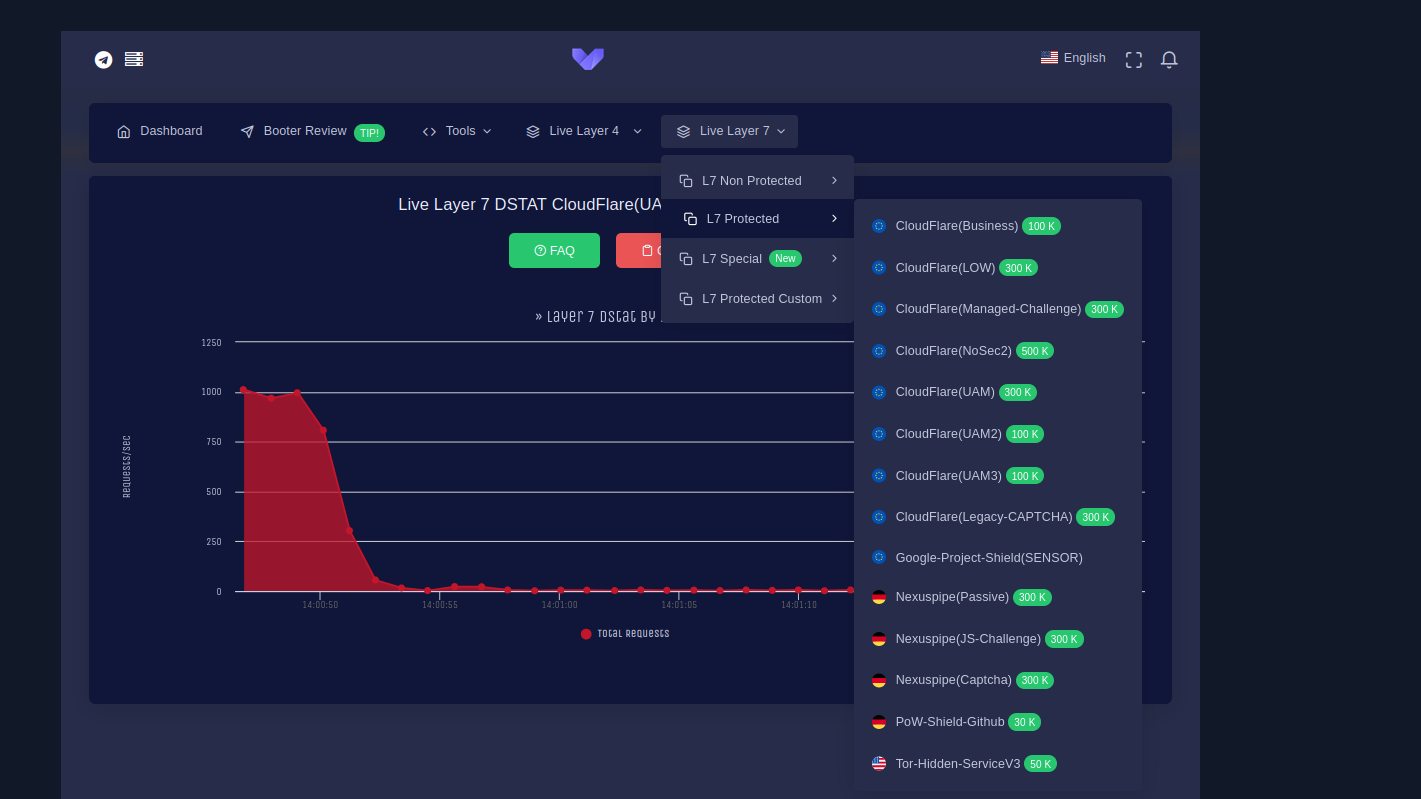
Task: Click the server list icon in header
Action: pyautogui.click(x=134, y=59)
